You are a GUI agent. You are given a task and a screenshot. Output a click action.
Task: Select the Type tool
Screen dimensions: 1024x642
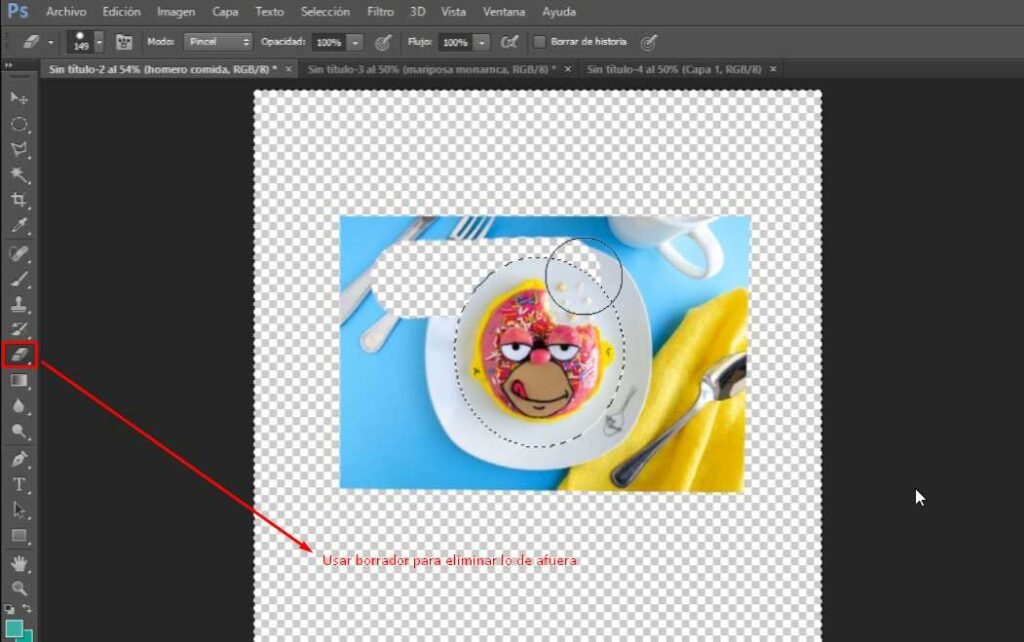[x=19, y=485]
